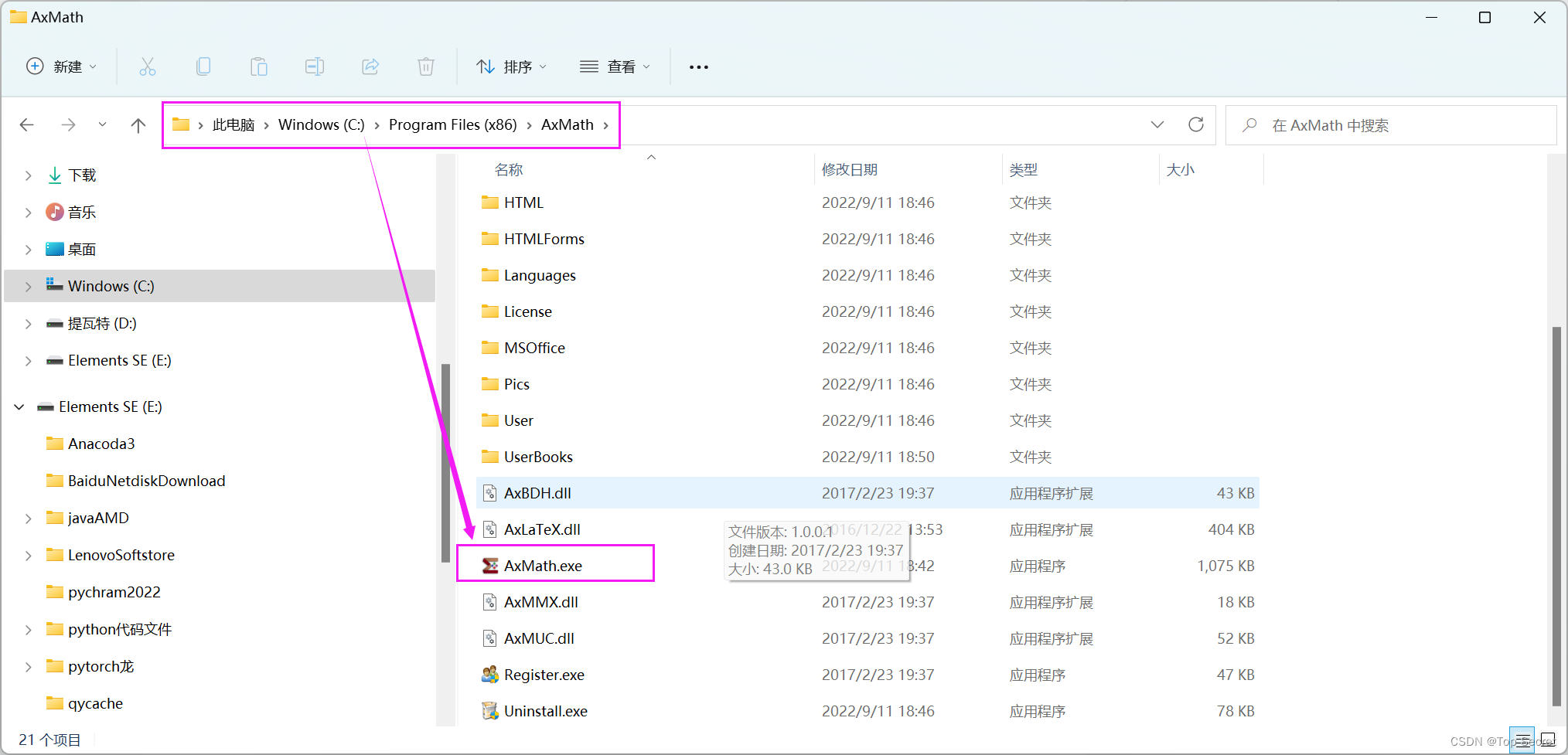Click the AxMUC.dll file icon
The image size is (1568, 755).
(x=490, y=638)
